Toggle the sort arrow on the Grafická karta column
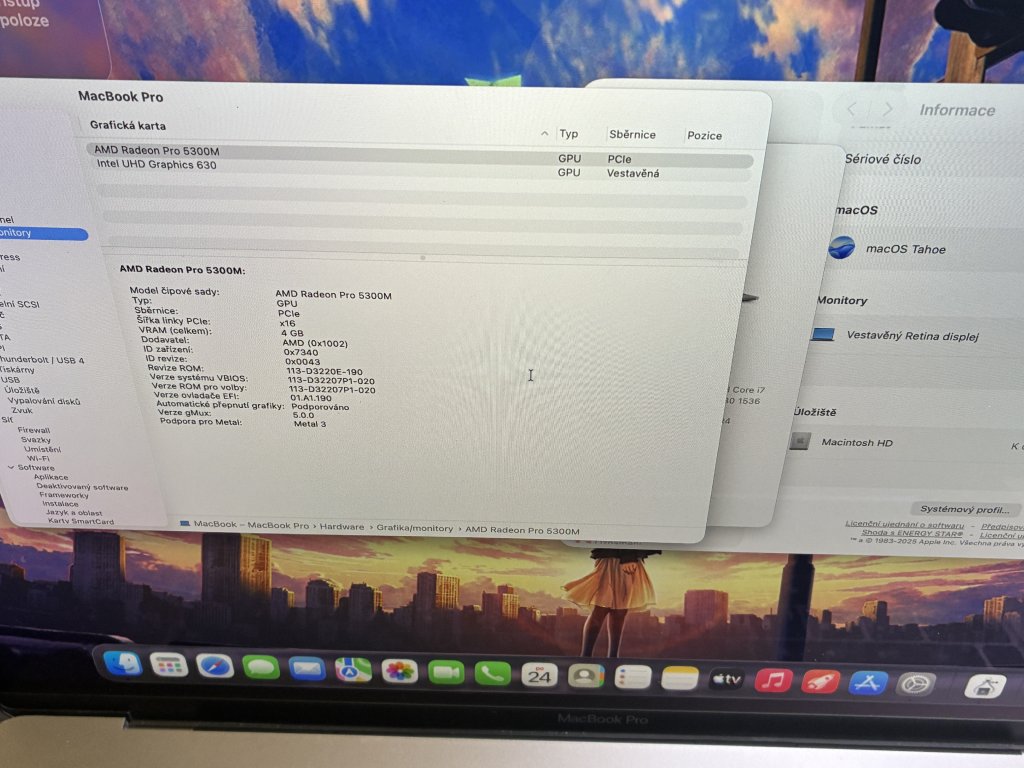This screenshot has width=1024, height=768. pos(545,133)
